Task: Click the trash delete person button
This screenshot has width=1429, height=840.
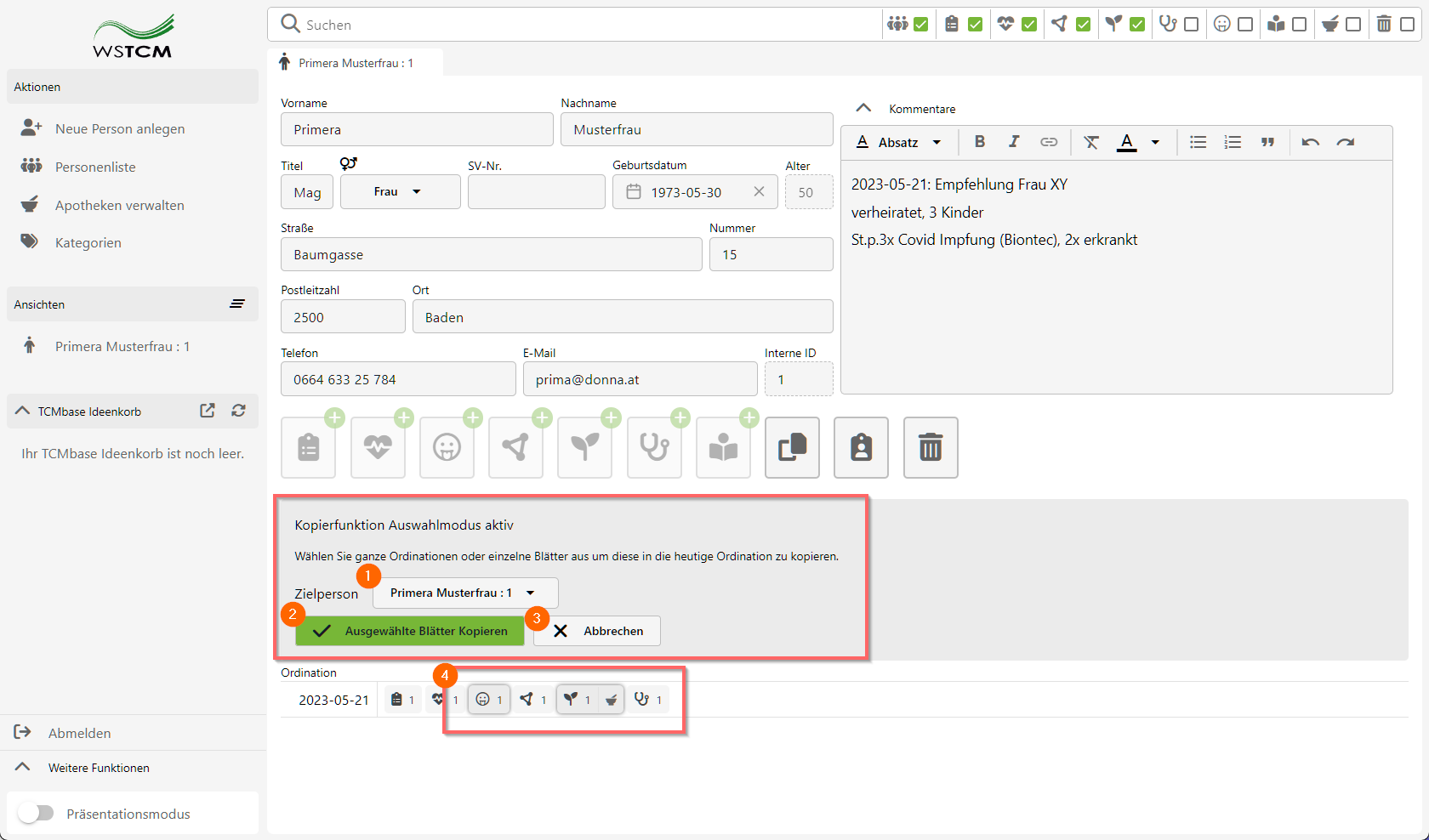Action: (x=930, y=447)
